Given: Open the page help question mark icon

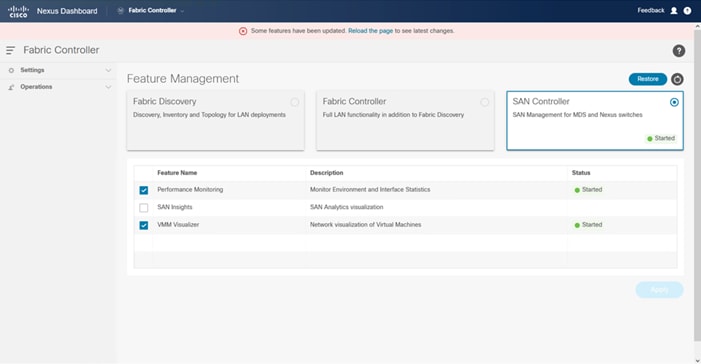Looking at the screenshot, I should pos(679,51).
